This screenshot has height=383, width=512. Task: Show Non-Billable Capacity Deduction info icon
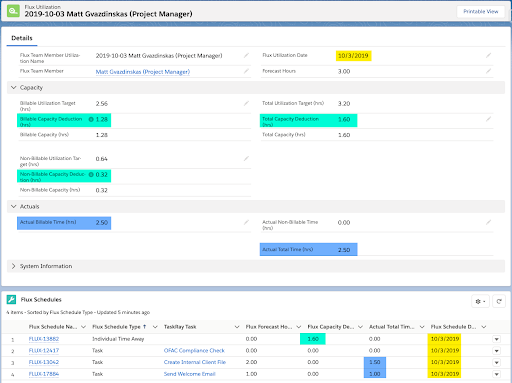pyautogui.click(x=91, y=175)
